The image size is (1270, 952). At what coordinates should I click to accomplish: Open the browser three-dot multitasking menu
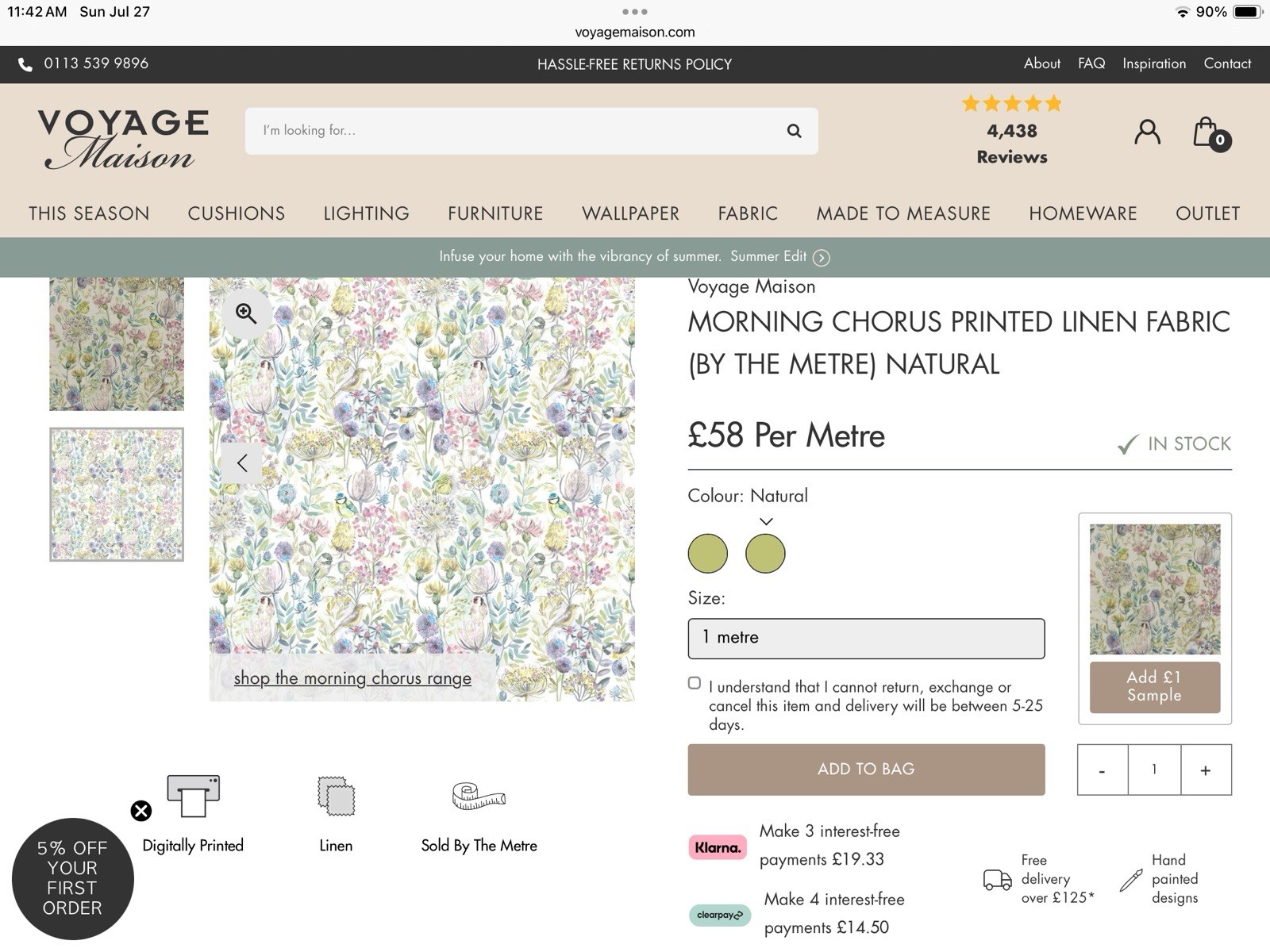(x=635, y=12)
